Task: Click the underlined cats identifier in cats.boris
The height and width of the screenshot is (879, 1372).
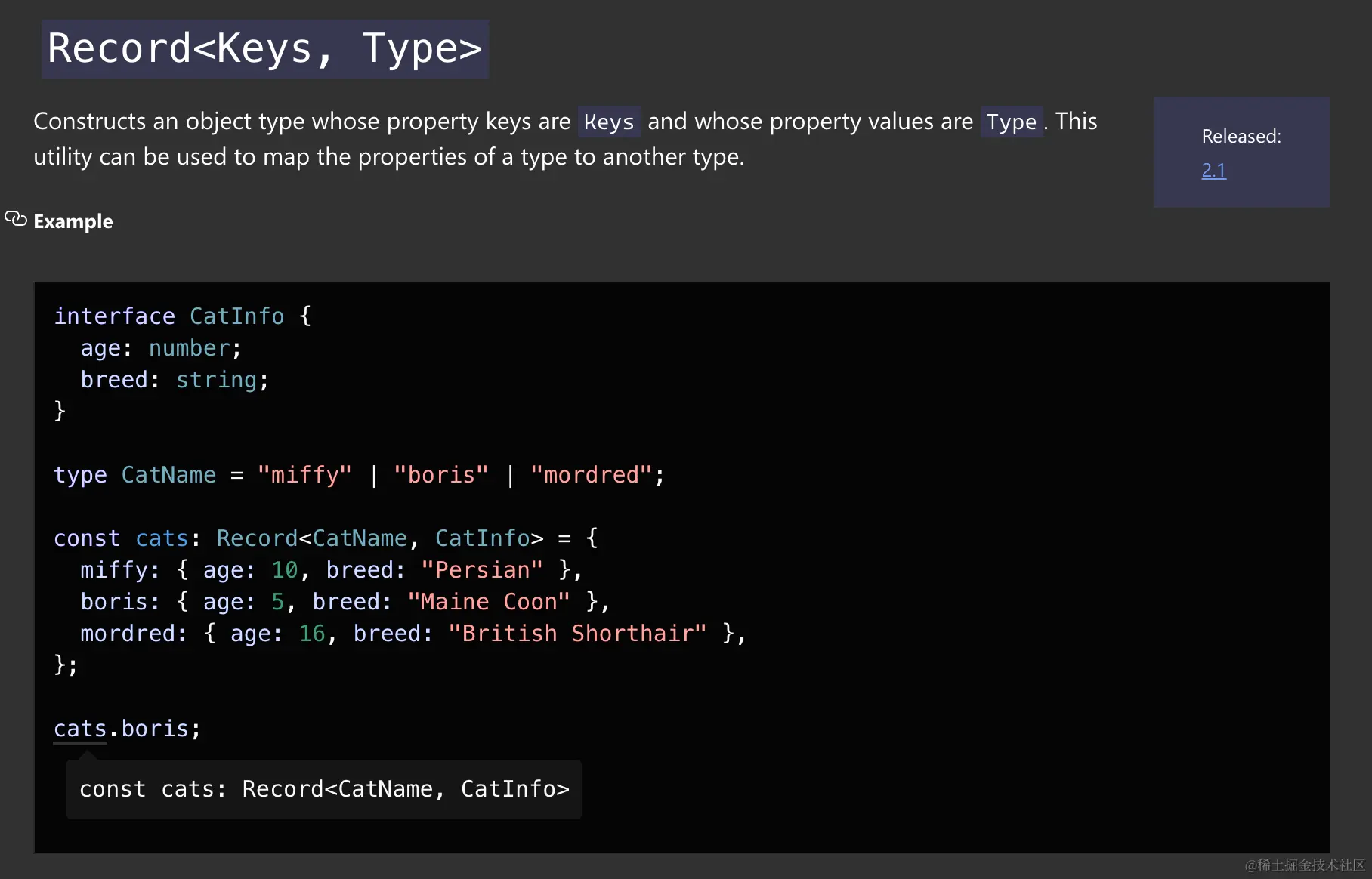Action: (x=80, y=729)
